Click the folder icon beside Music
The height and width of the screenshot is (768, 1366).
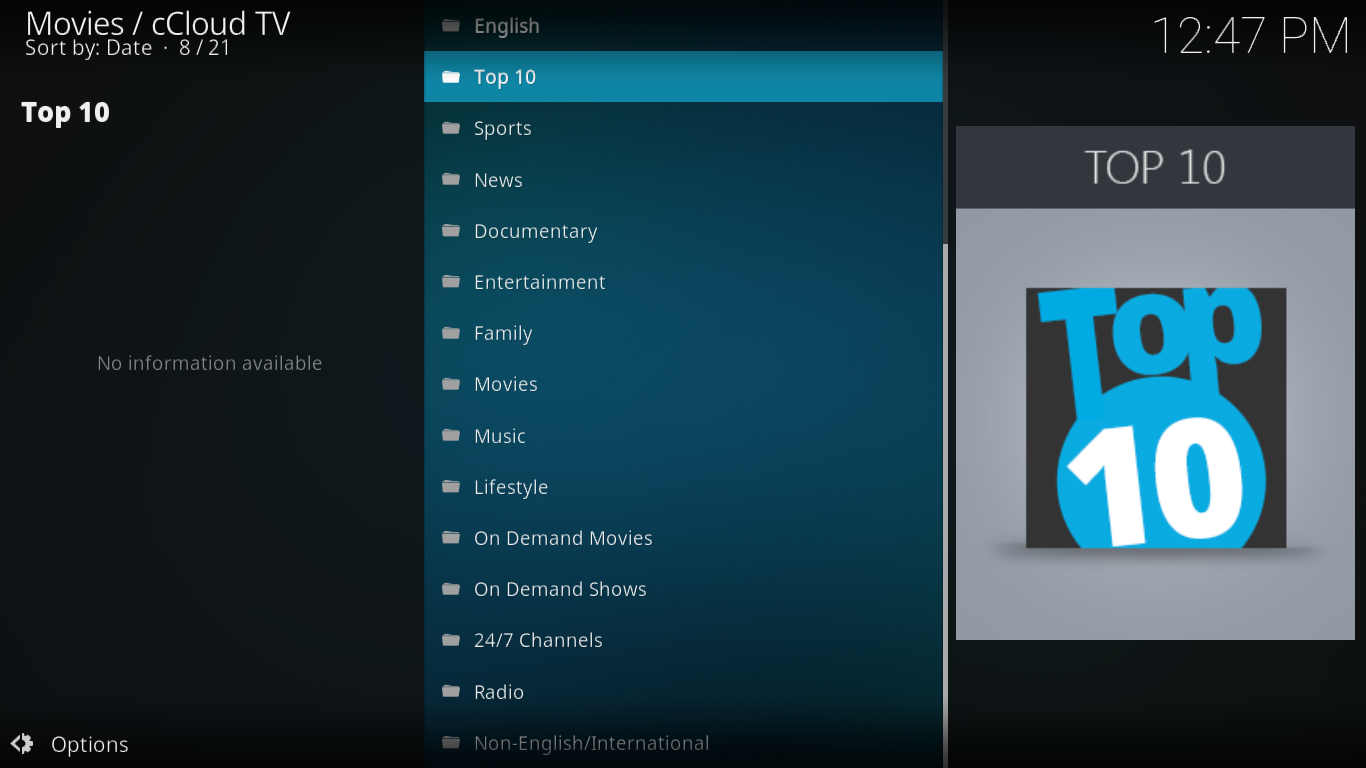tap(451, 436)
